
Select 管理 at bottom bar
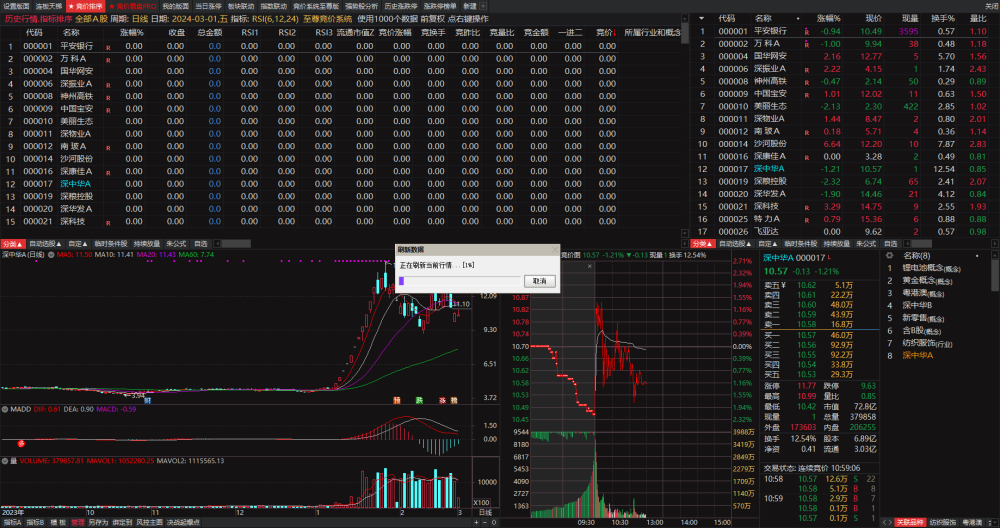click(x=77, y=522)
